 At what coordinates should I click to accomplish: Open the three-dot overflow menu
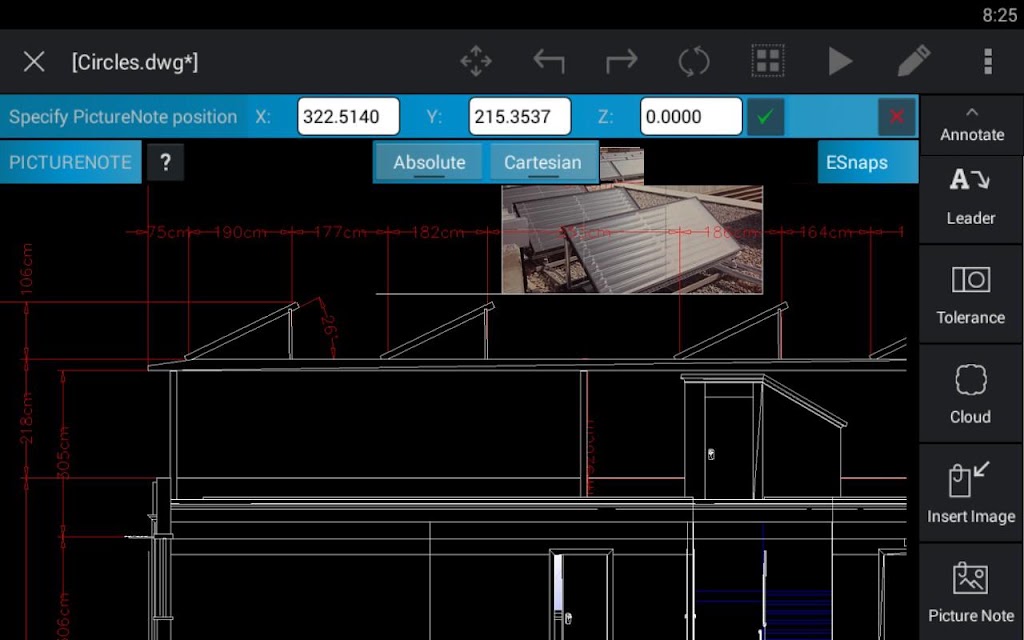pyautogui.click(x=988, y=61)
